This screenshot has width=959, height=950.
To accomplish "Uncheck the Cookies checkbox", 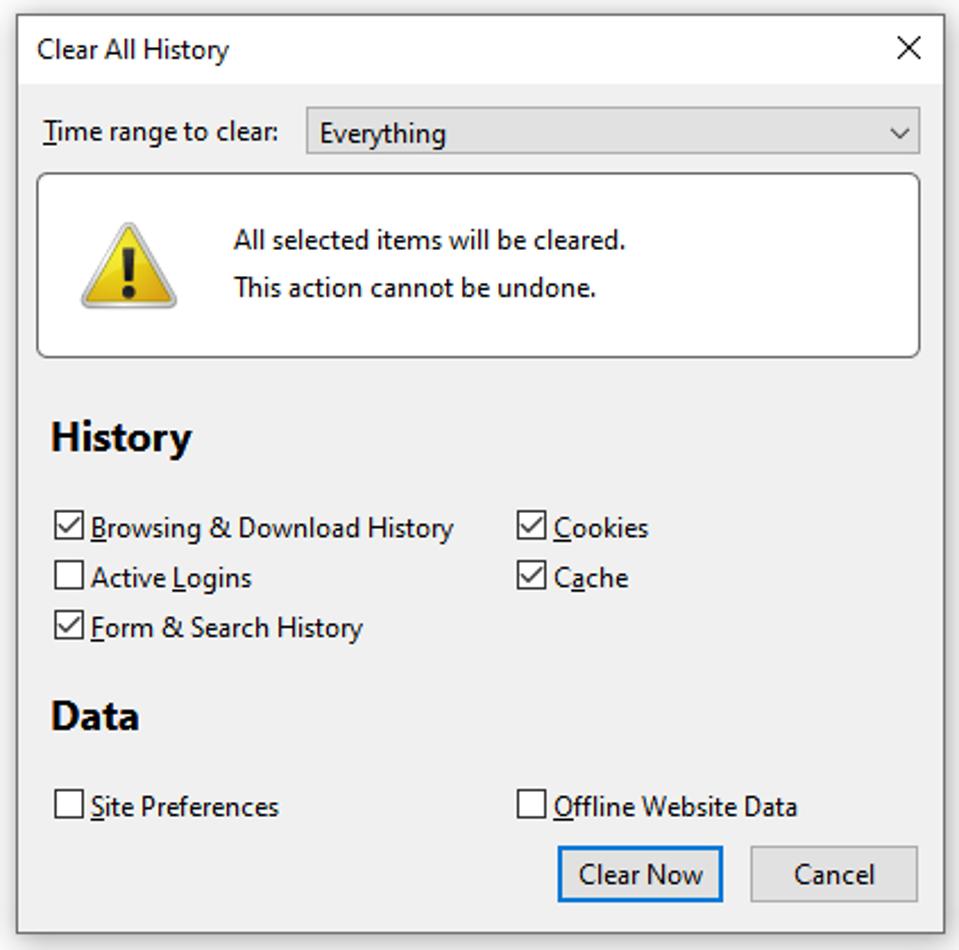I will (x=531, y=526).
